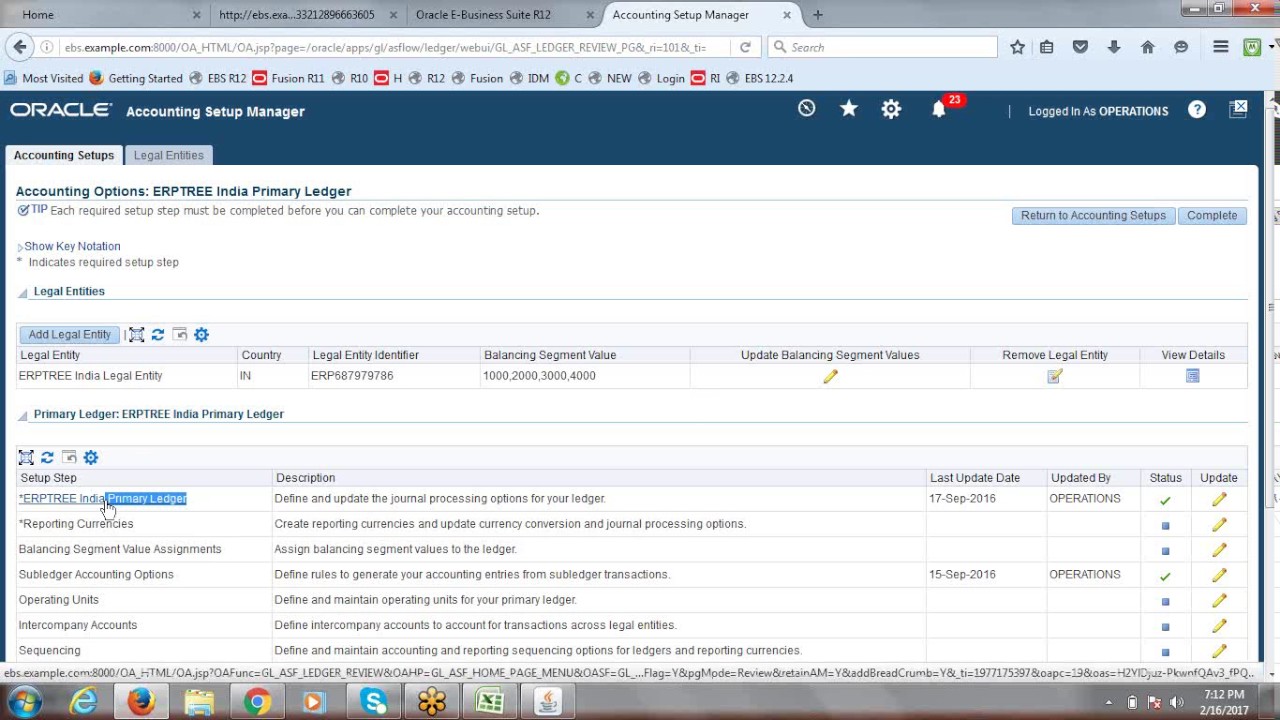Switch to the Accounting Setups tab

64,155
